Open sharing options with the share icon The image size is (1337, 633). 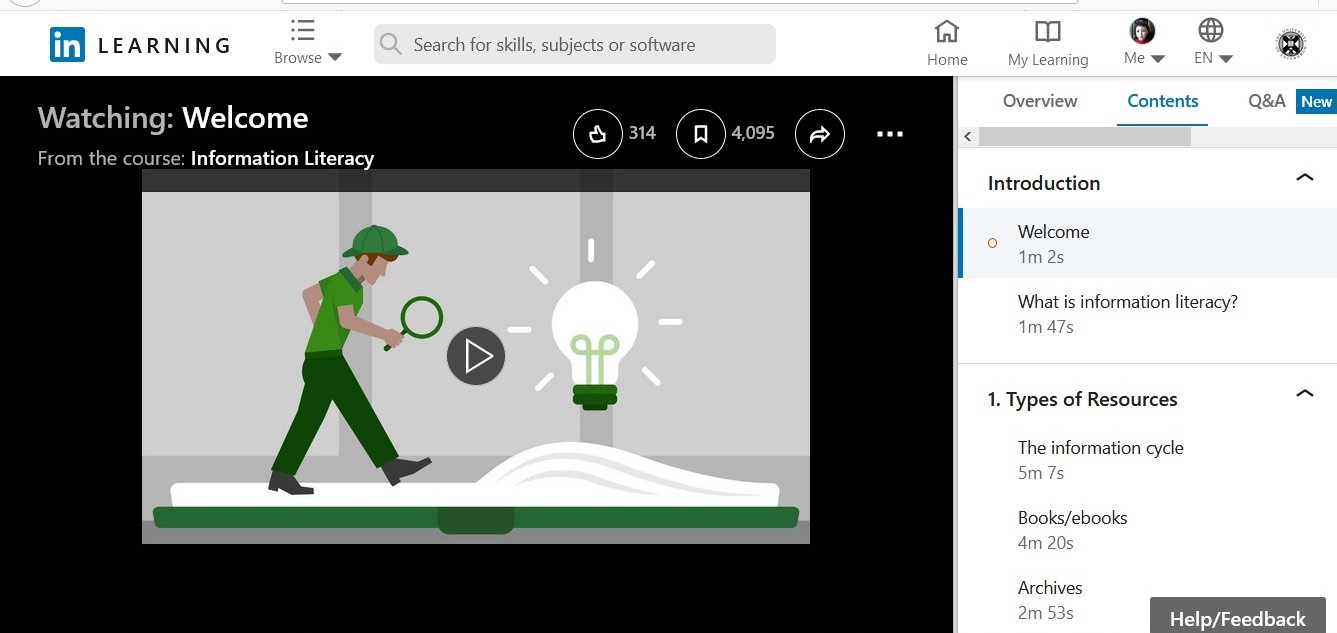(820, 133)
